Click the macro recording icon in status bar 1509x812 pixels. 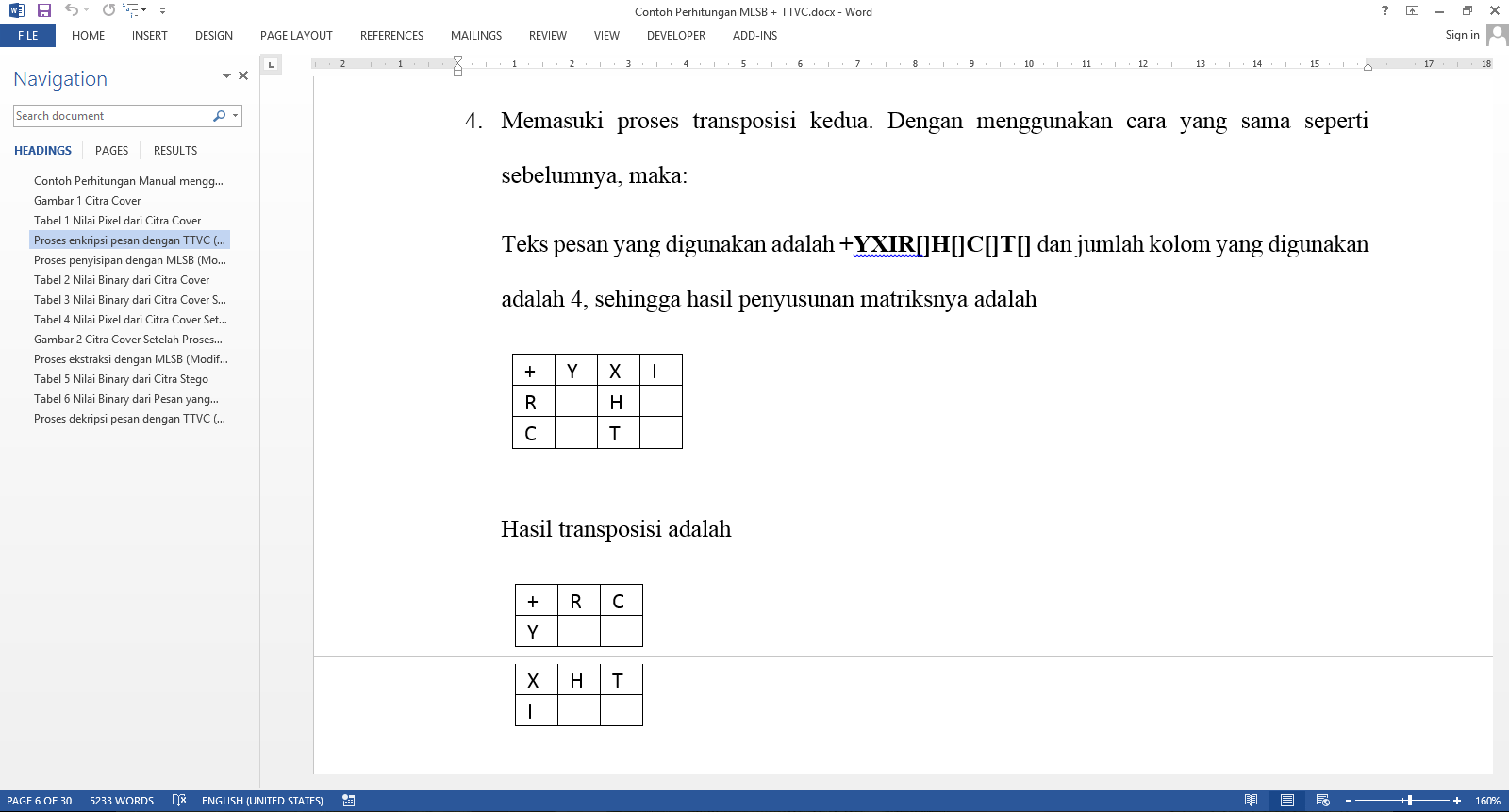(349, 801)
